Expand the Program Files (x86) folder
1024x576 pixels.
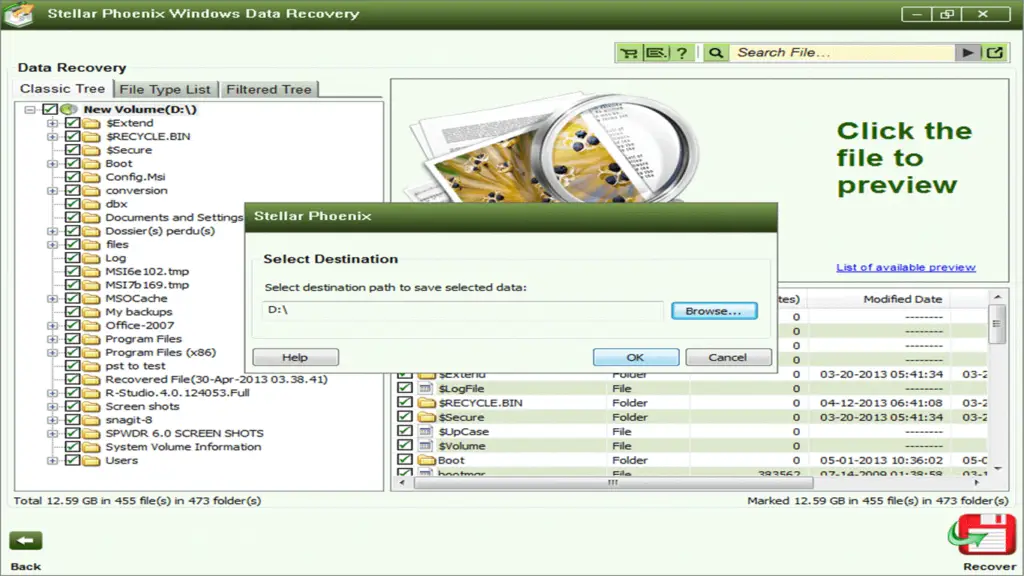tap(52, 353)
